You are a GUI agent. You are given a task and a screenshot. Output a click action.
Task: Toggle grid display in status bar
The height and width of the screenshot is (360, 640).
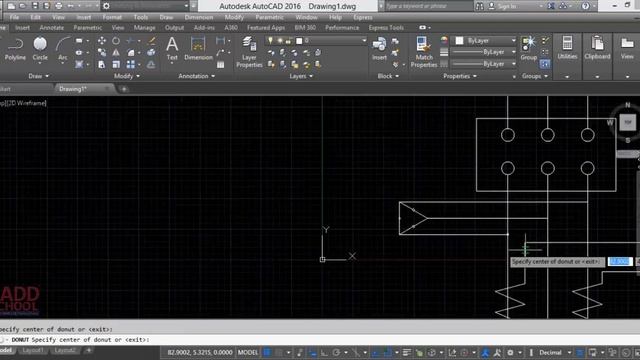pyautogui.click(x=268, y=352)
